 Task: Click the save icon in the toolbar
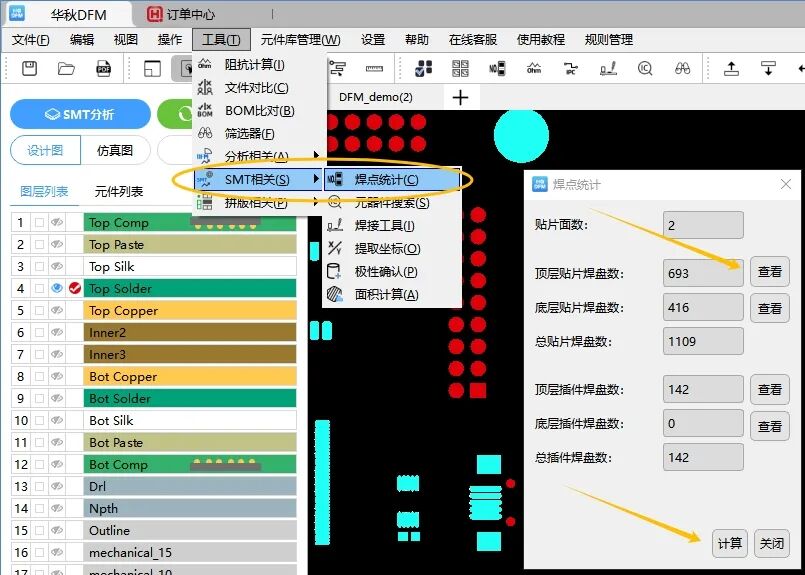(x=30, y=68)
